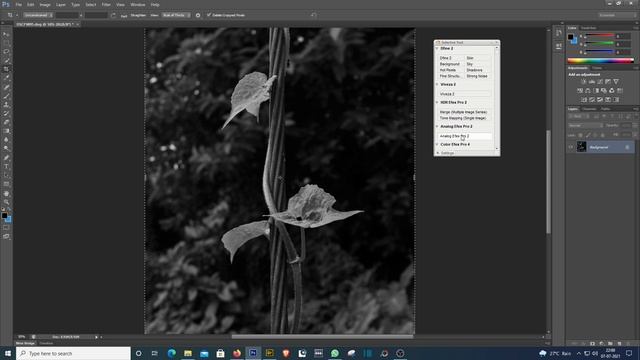Open the layer blend mode dropdown
This screenshot has height=360, width=640.
click(585, 126)
